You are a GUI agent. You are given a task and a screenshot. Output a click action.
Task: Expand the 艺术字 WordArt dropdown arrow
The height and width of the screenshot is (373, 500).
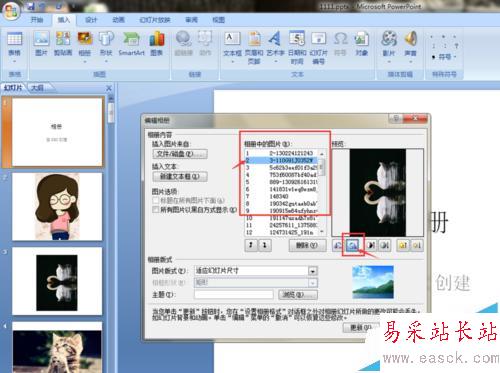pos(276,61)
